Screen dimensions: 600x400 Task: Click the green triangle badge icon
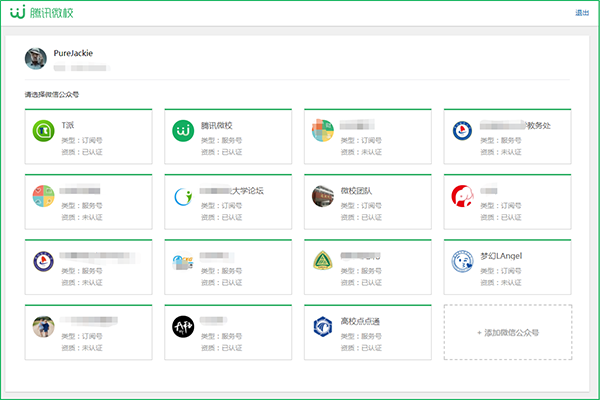tap(323, 261)
